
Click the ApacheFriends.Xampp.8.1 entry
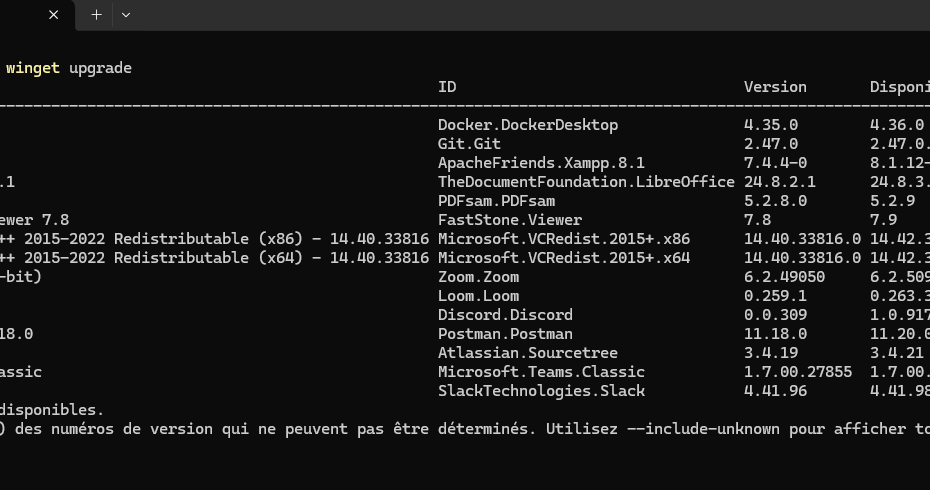pyautogui.click(x=541, y=163)
